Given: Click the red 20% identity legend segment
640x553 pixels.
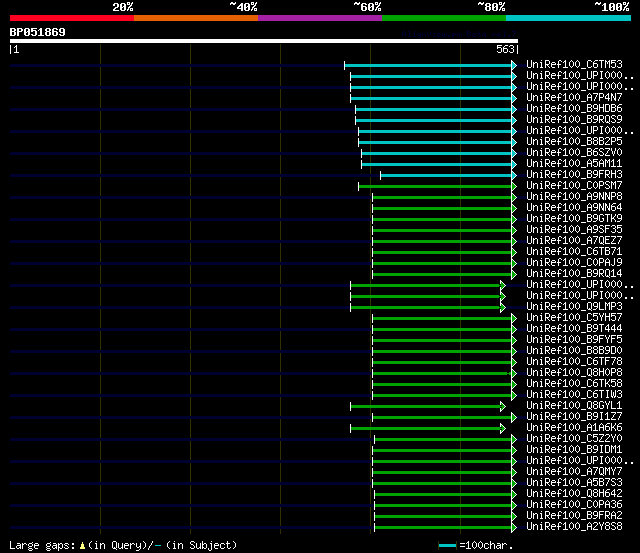Looking at the screenshot, I should [x=72, y=18].
